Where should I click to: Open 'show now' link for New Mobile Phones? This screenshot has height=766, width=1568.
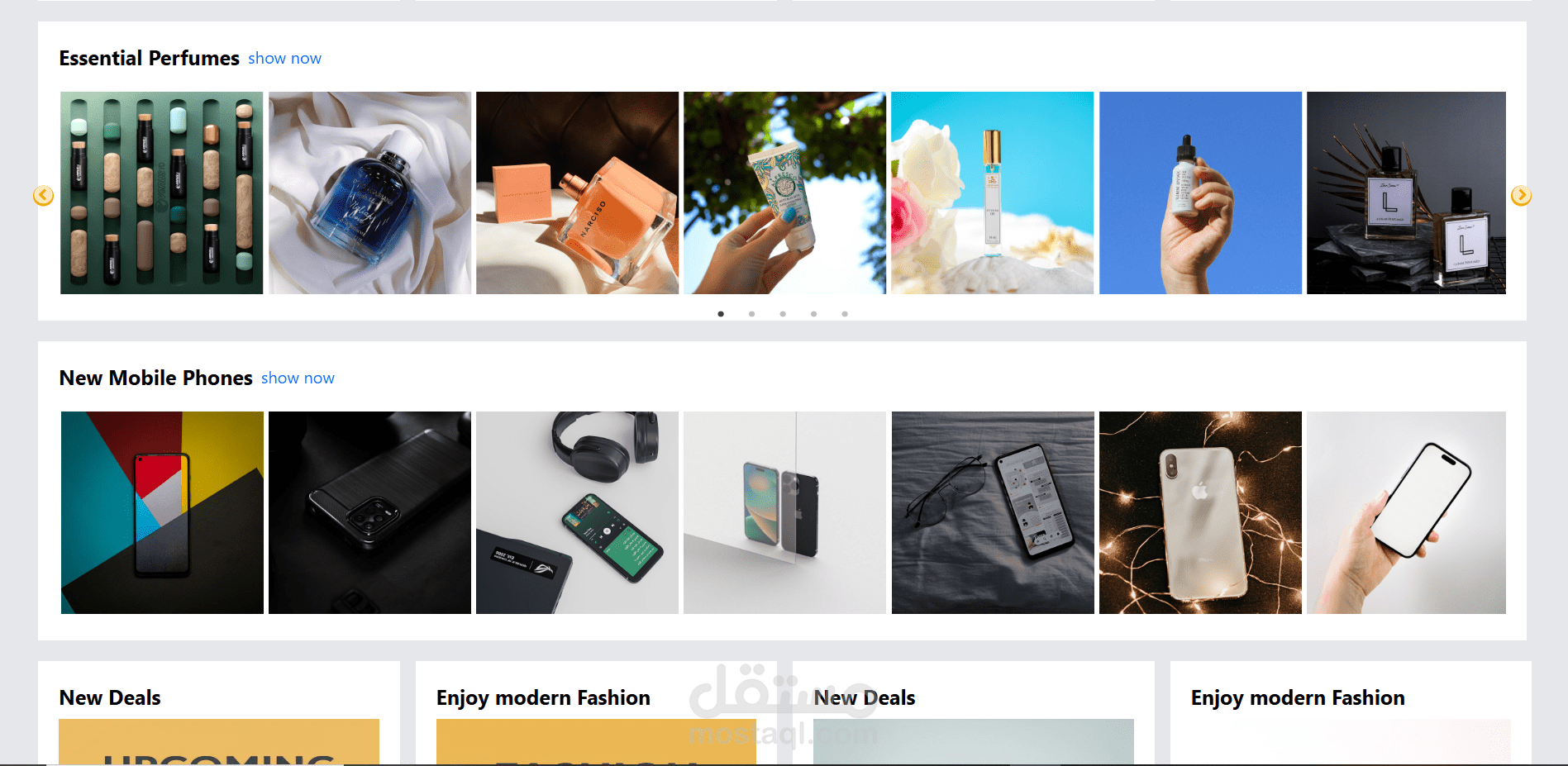(x=298, y=378)
